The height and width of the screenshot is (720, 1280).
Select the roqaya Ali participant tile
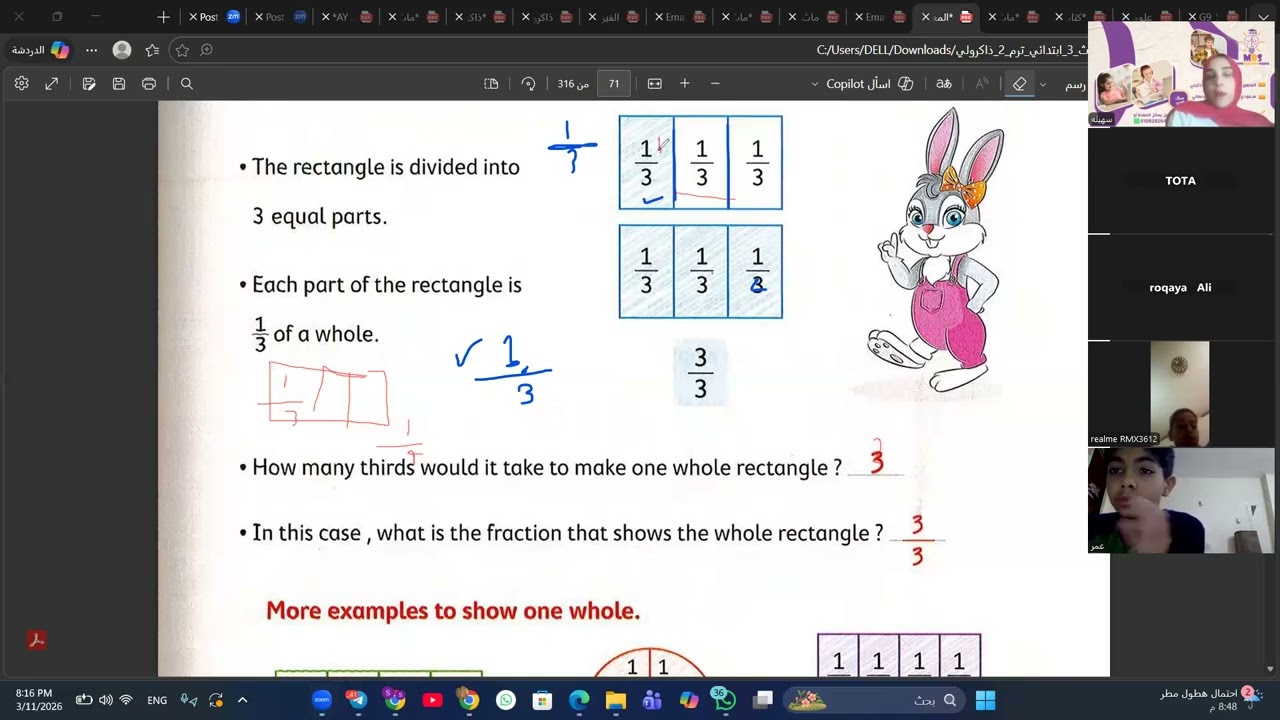[x=1181, y=287]
